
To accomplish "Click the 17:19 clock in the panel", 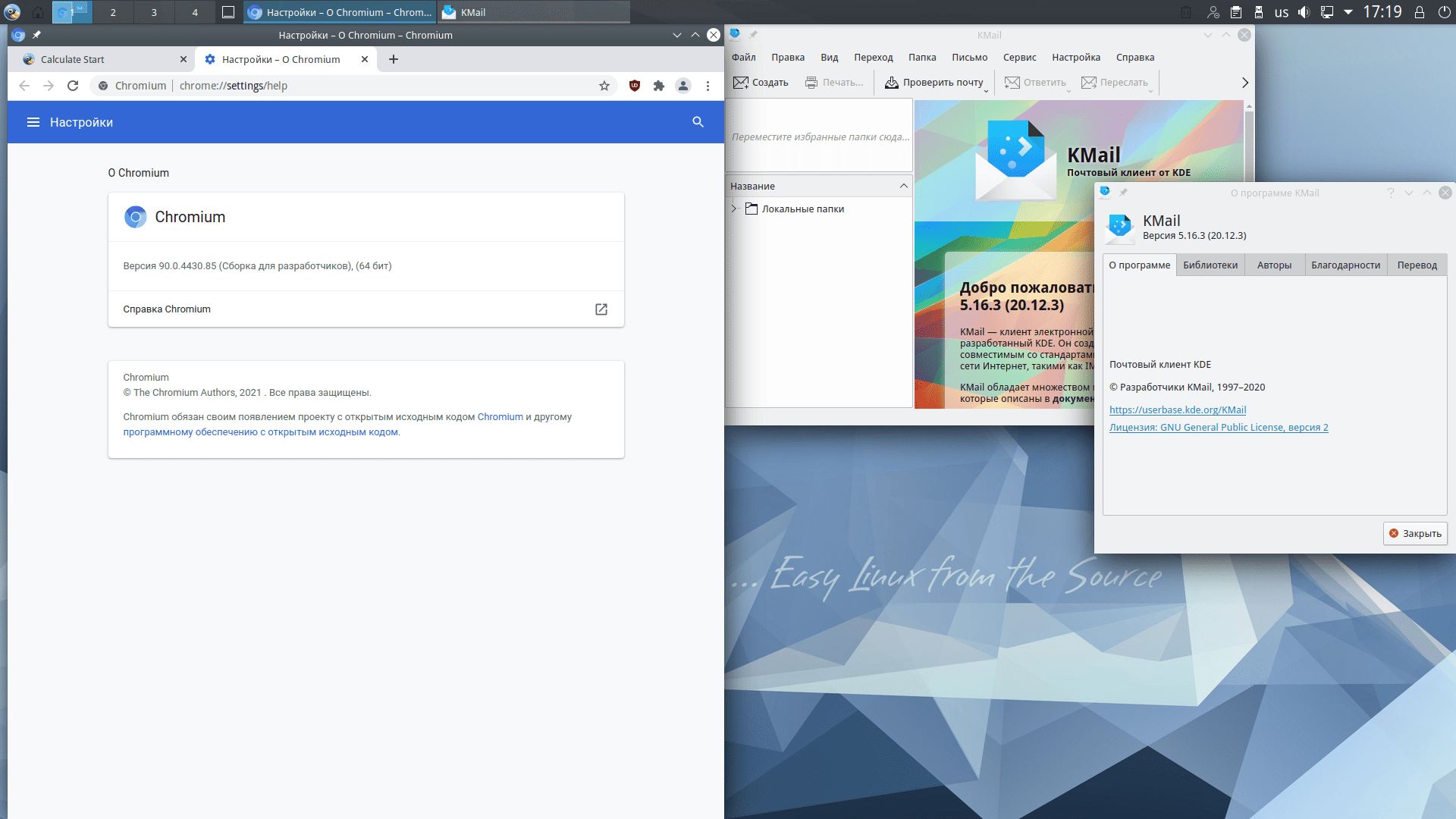I will [x=1382, y=12].
